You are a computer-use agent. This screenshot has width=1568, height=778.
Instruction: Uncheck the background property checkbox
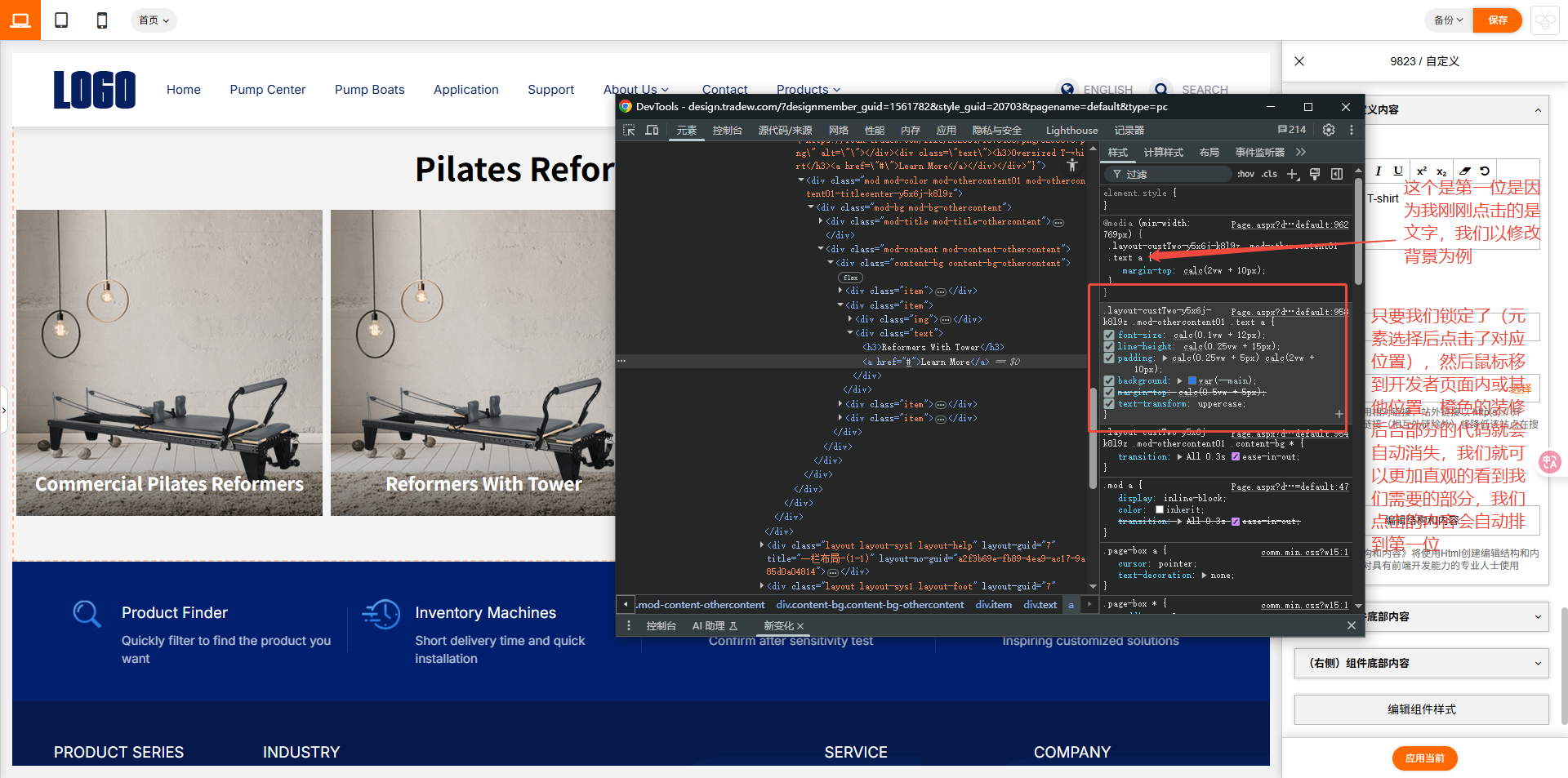tap(1109, 380)
